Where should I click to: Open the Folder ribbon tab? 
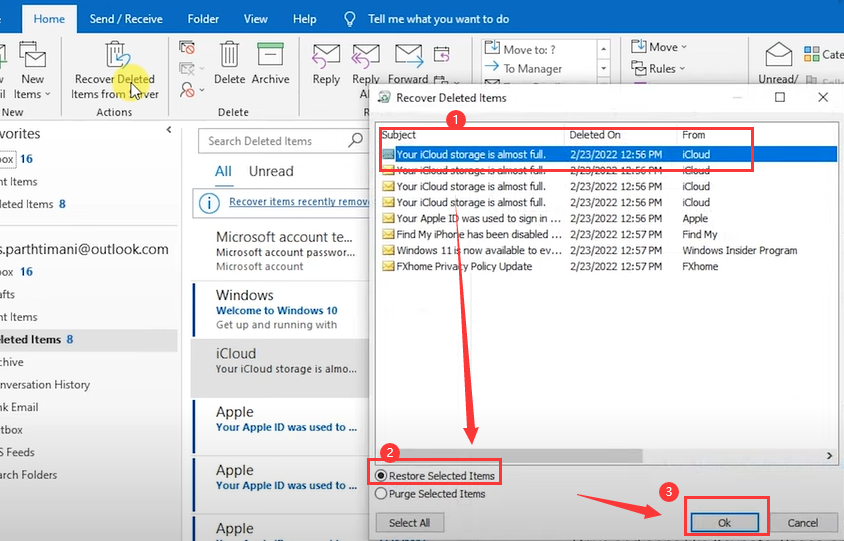[x=203, y=19]
